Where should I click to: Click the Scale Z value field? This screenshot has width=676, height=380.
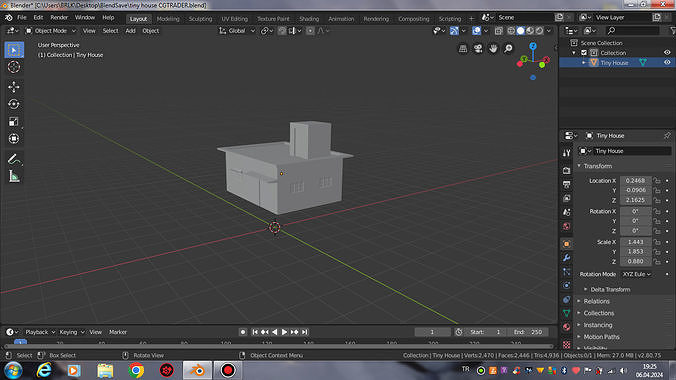click(635, 261)
